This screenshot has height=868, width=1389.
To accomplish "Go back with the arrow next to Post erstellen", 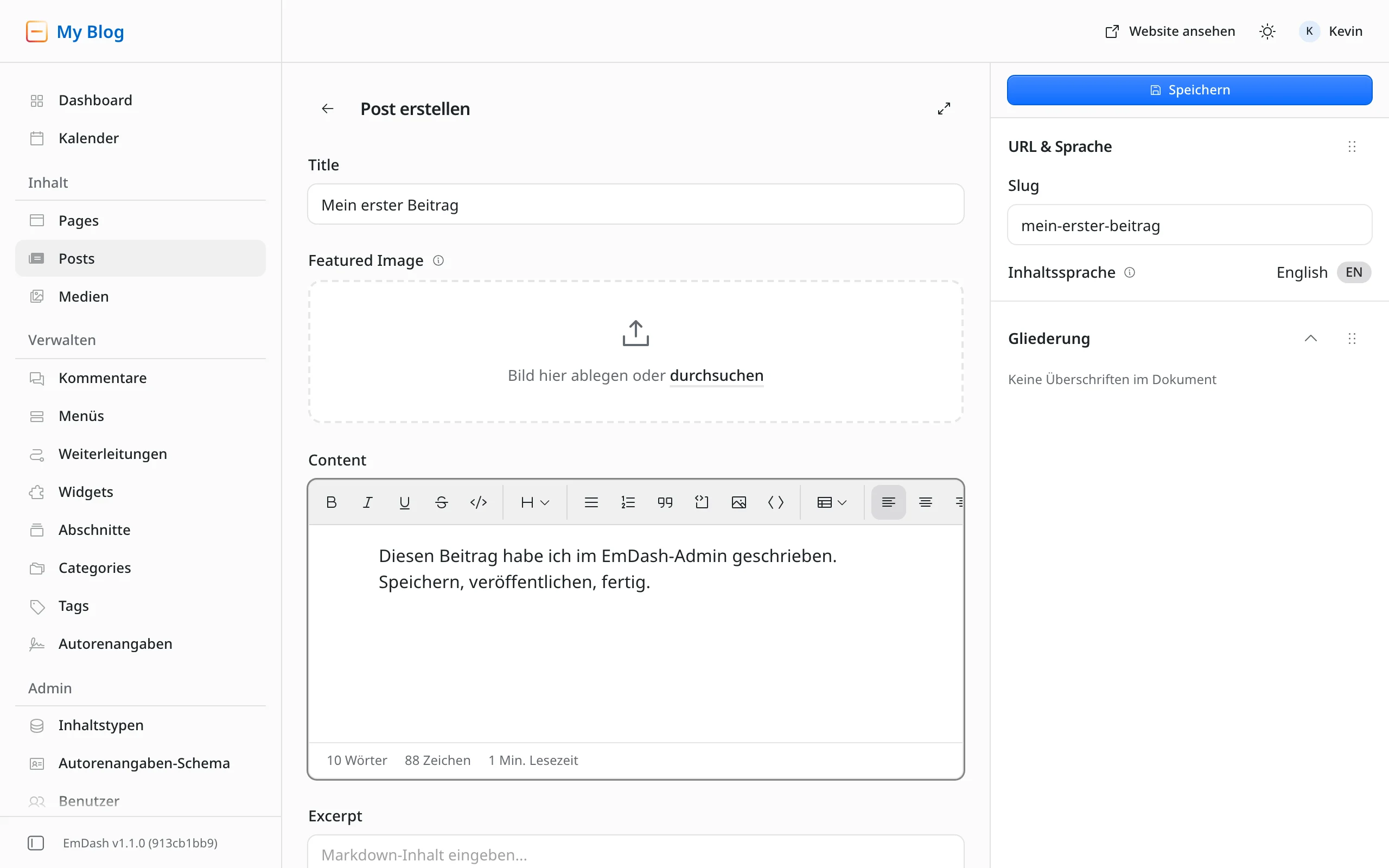I will click(328, 108).
